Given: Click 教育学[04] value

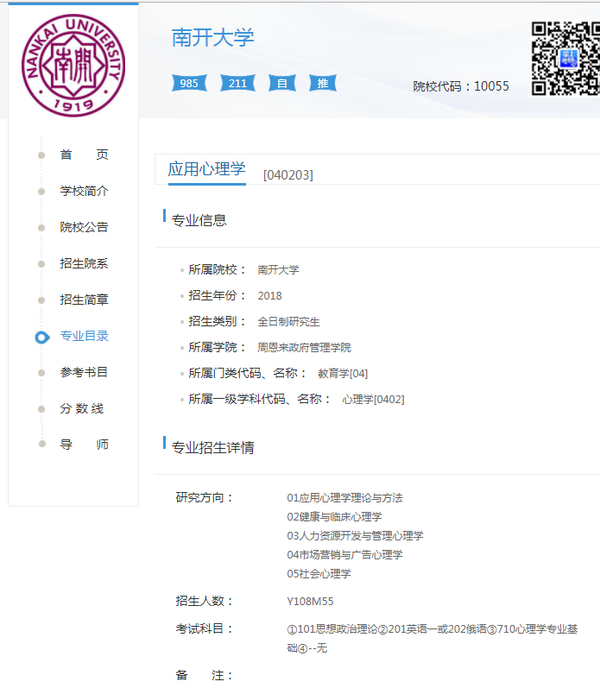Looking at the screenshot, I should click(x=343, y=373).
